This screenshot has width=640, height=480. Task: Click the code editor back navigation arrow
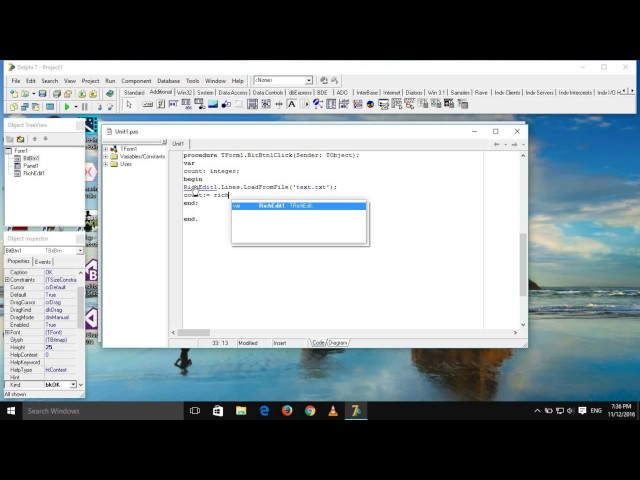(496, 144)
